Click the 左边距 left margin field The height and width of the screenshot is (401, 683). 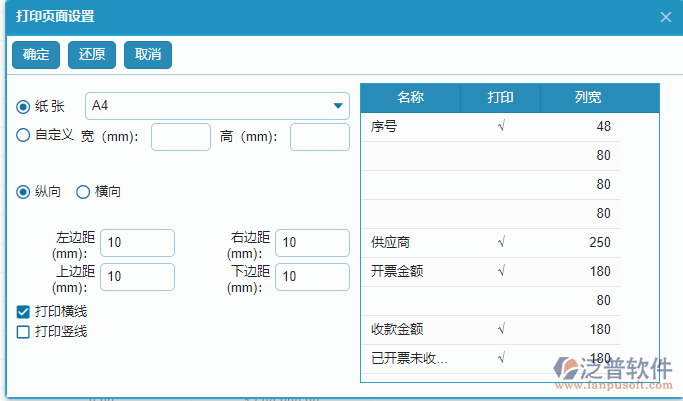[137, 243]
